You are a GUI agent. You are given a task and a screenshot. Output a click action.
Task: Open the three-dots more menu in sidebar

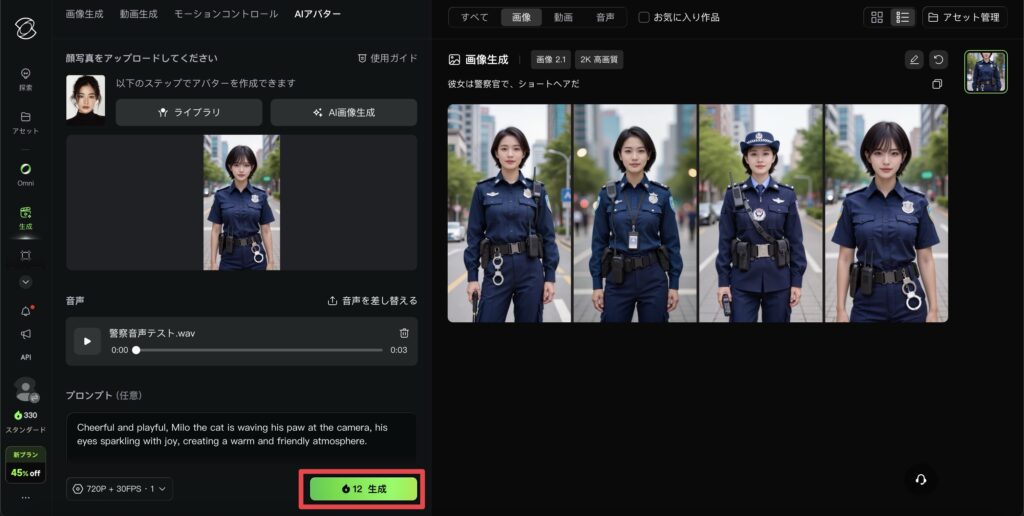tap(25, 497)
